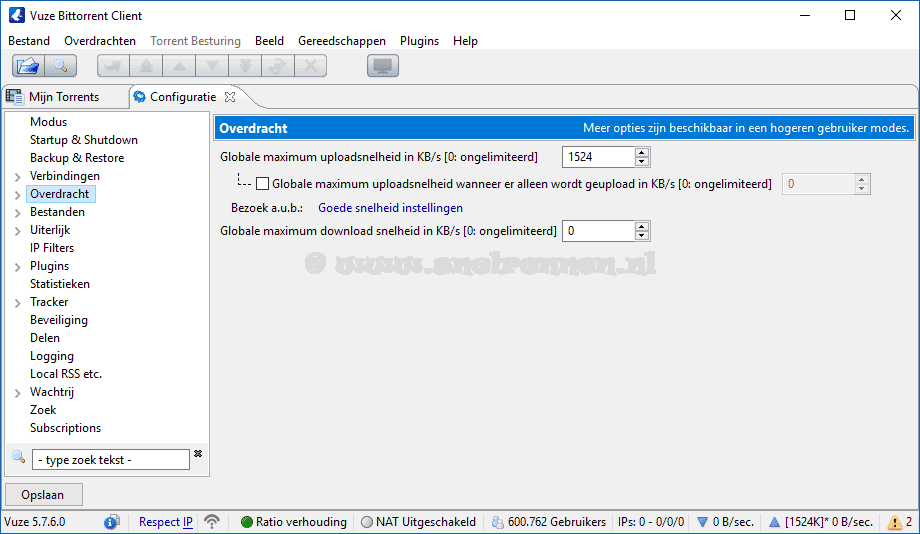Select Delen in the config tree
This screenshot has width=920, height=534.
click(x=45, y=337)
